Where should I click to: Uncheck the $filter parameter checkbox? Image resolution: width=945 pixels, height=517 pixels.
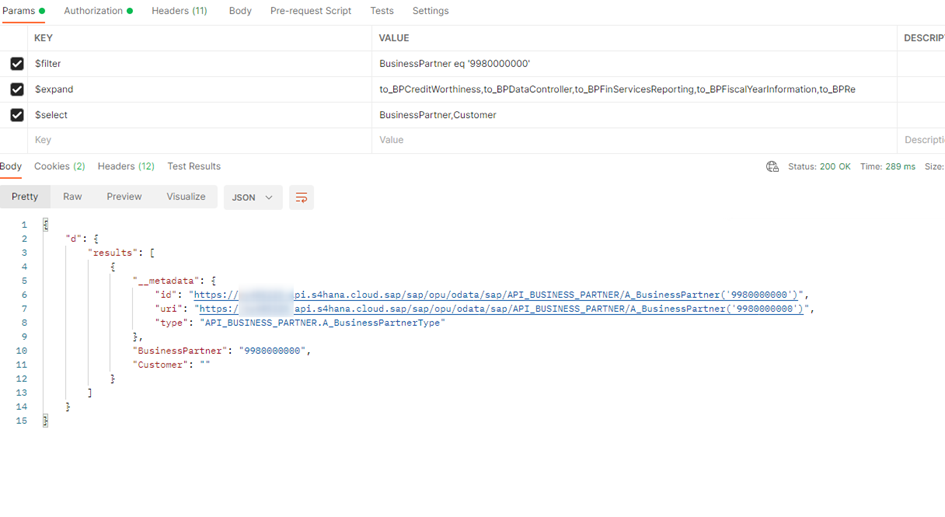[17, 64]
